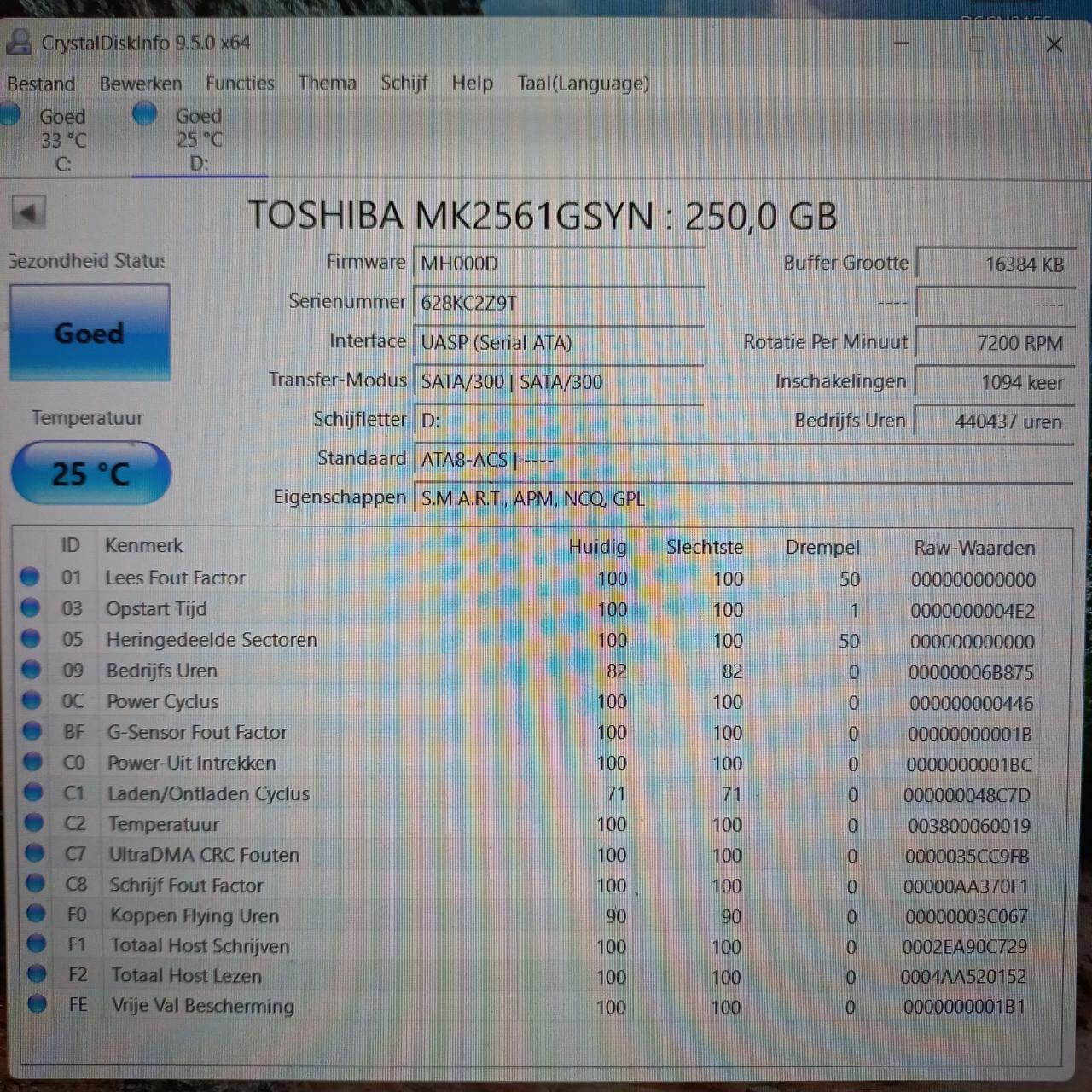Click the Drempel column header
Screen dimensions: 1092x1092
(x=822, y=548)
